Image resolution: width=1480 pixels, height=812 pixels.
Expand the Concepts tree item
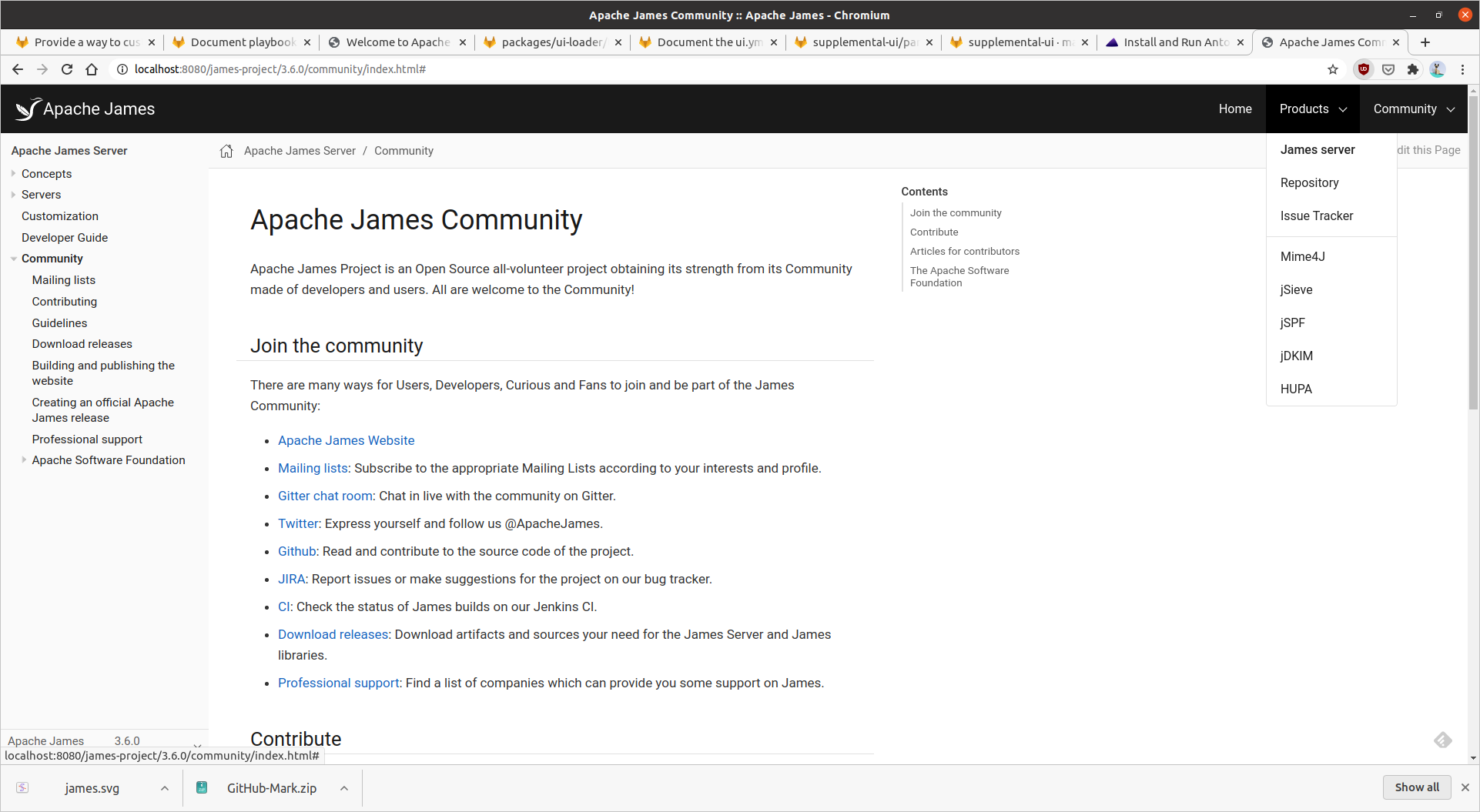click(14, 173)
